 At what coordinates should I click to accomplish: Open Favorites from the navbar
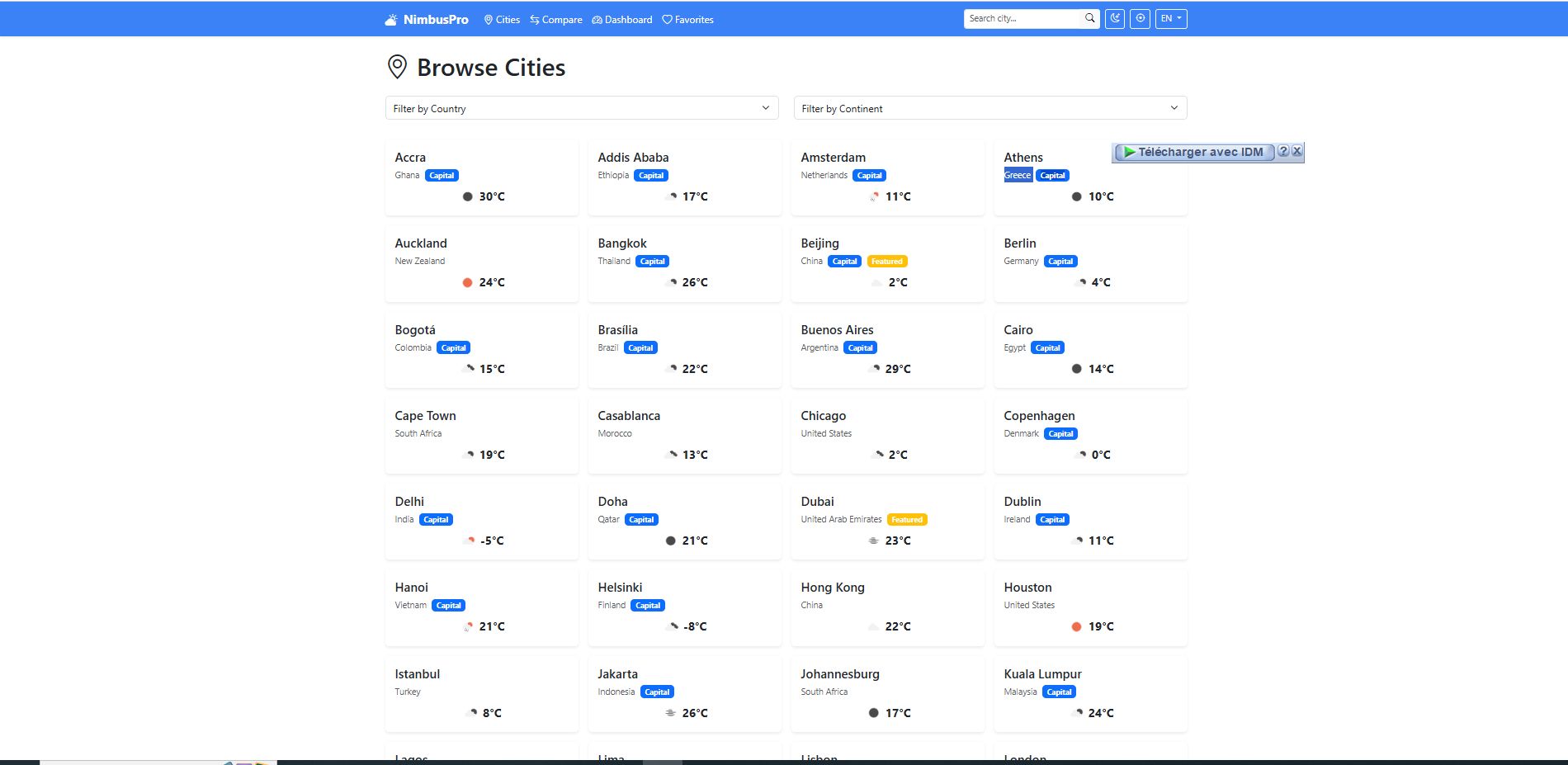[687, 20]
